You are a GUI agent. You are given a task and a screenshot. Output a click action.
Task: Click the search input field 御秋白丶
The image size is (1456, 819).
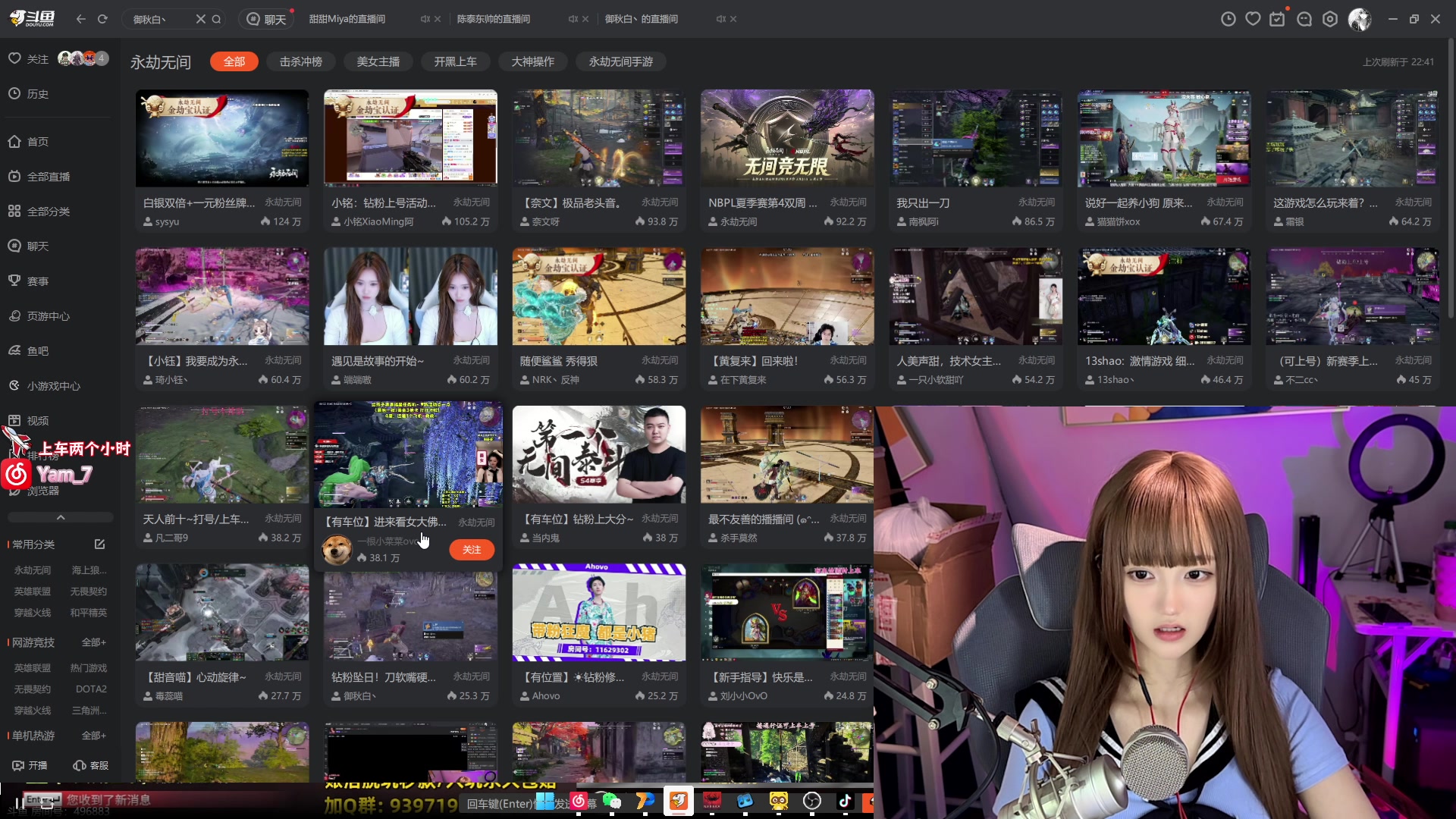(161, 19)
